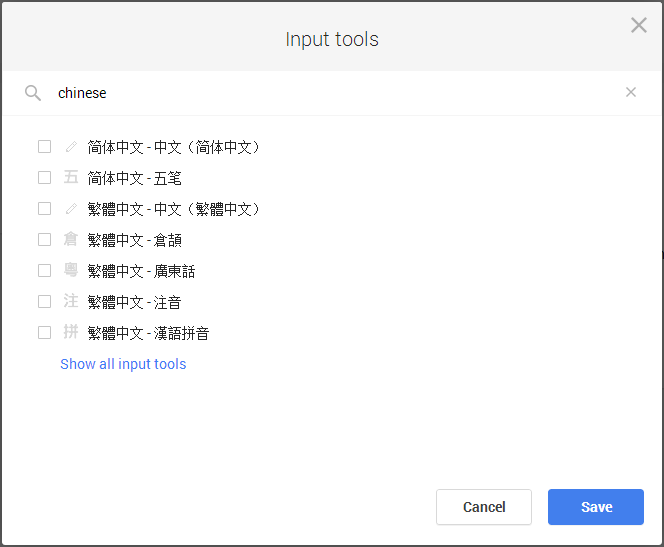Click the 简体中文 - 五笔 label
The height and width of the screenshot is (547, 664).
(135, 178)
